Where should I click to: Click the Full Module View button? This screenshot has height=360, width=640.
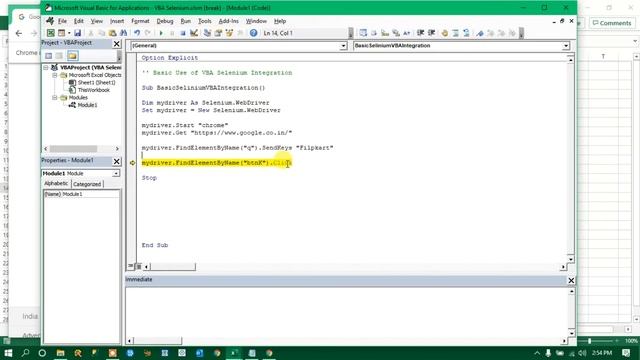pyautogui.click(x=139, y=267)
